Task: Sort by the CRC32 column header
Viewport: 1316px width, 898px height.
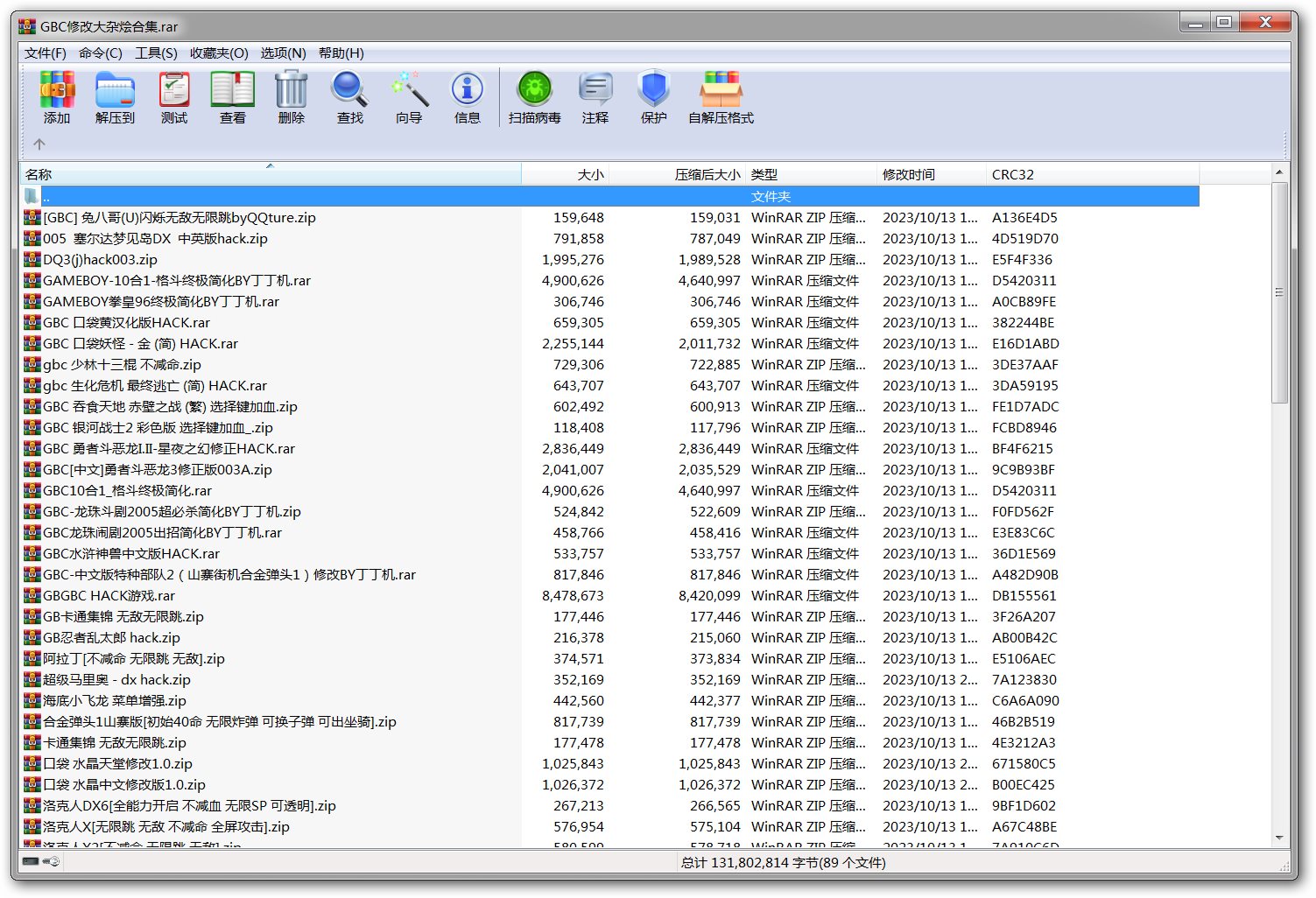Action: (x=1093, y=174)
